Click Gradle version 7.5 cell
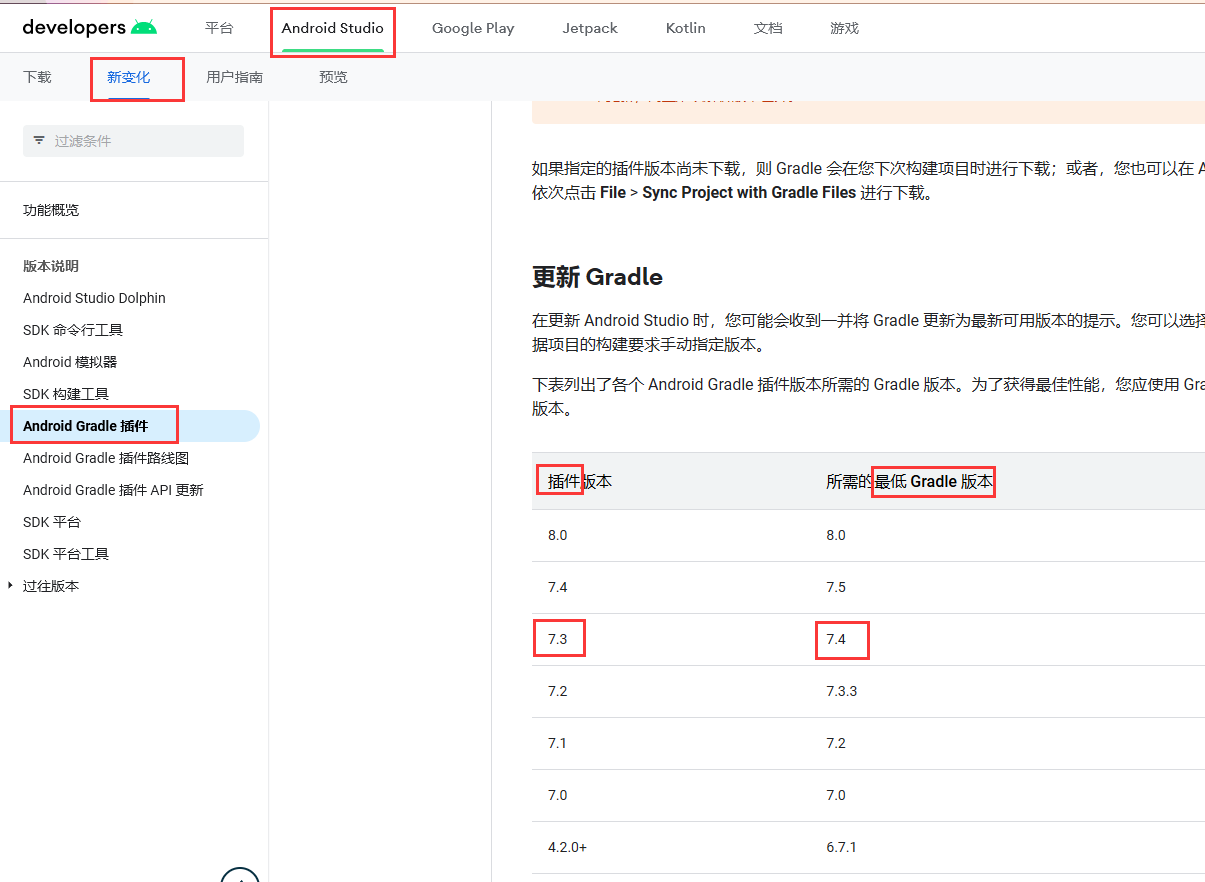This screenshot has height=882, width=1205. click(x=836, y=588)
